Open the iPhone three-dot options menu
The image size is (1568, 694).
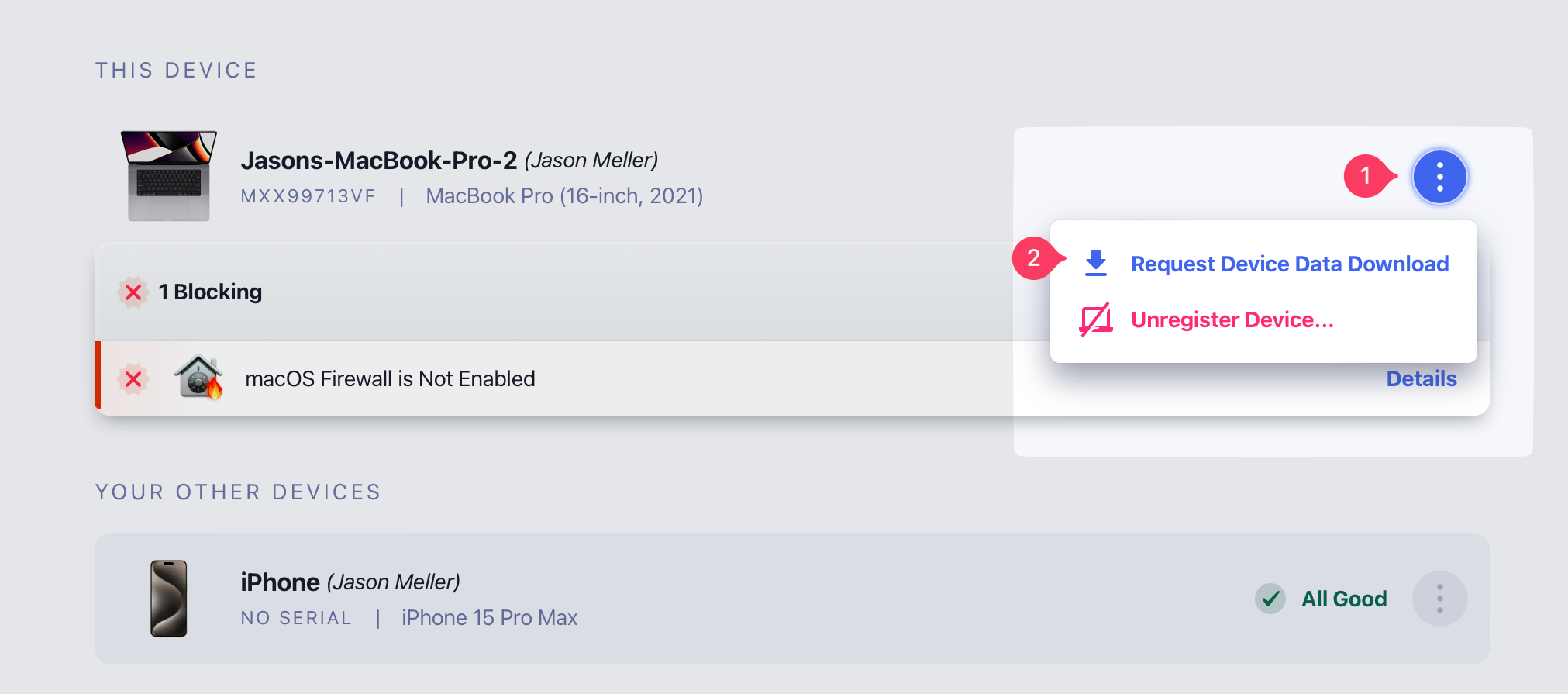pyautogui.click(x=1439, y=599)
